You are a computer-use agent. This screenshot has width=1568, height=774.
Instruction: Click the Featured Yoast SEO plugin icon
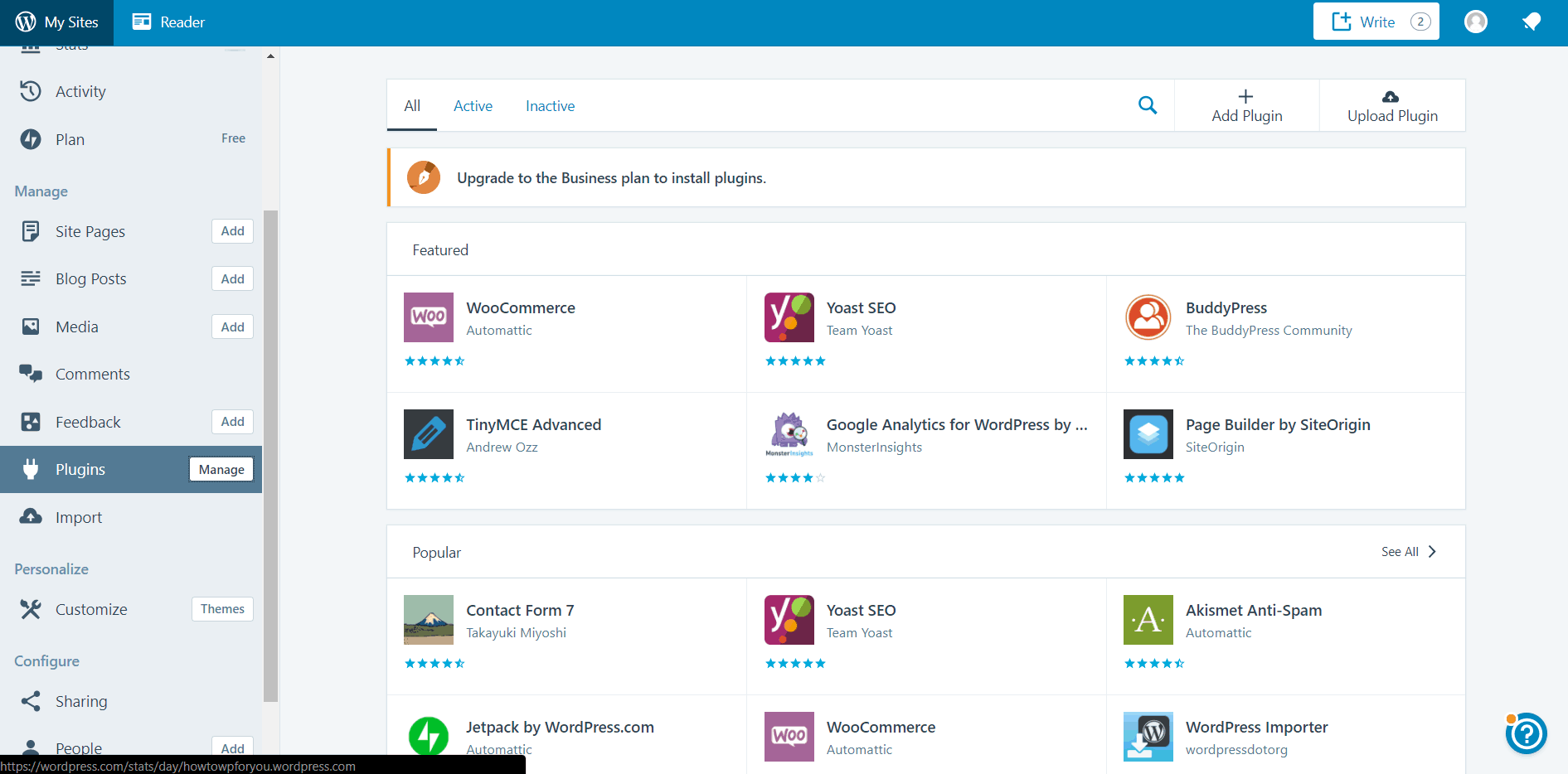pyautogui.click(x=789, y=317)
